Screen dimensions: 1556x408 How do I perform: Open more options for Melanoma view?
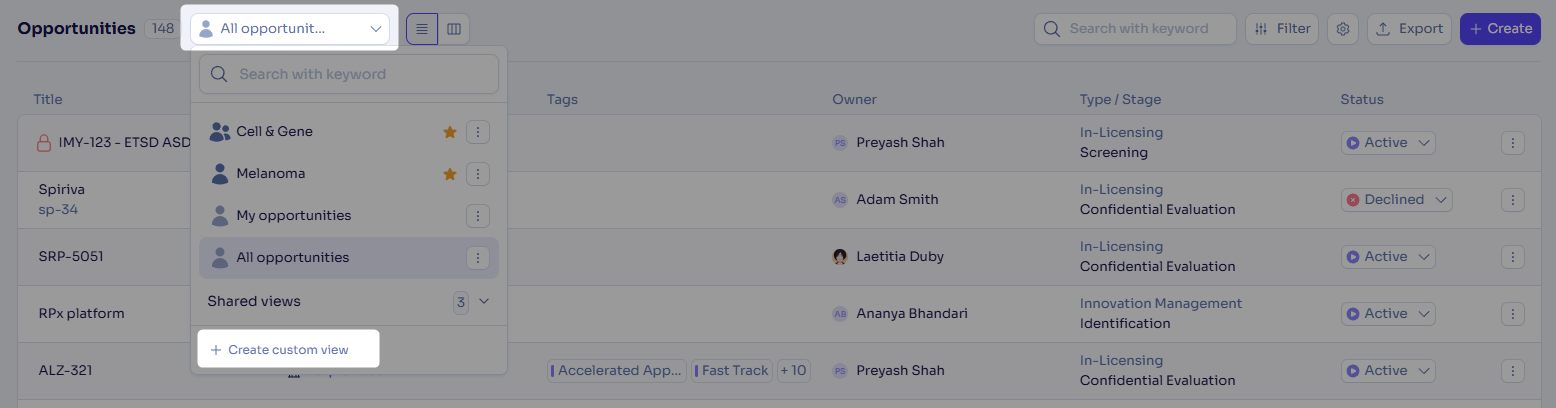pos(478,174)
